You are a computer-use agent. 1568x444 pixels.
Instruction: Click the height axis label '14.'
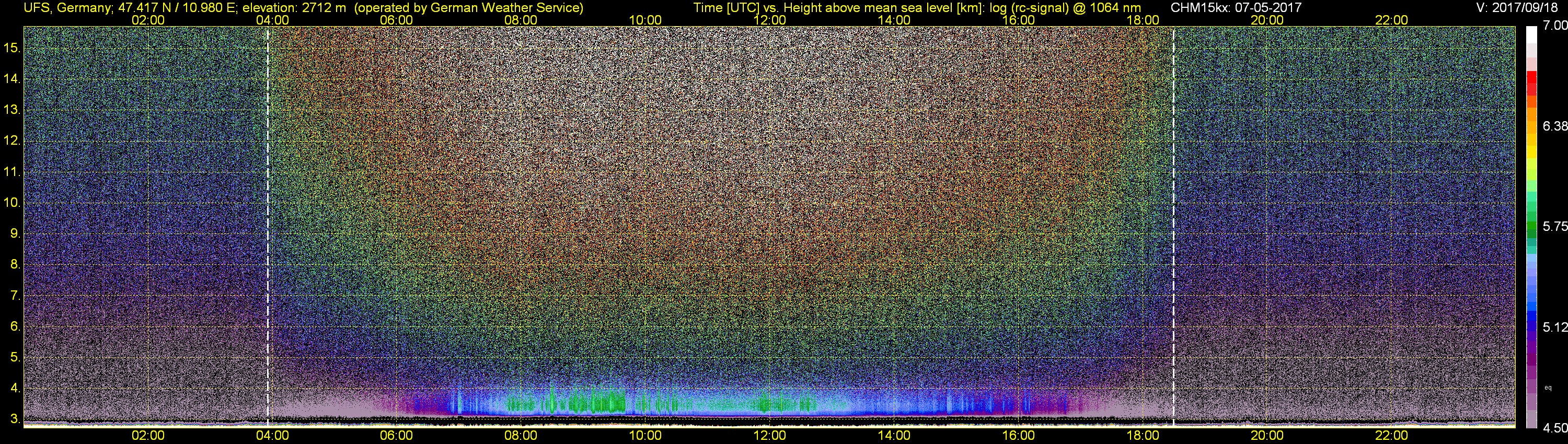pyautogui.click(x=12, y=78)
